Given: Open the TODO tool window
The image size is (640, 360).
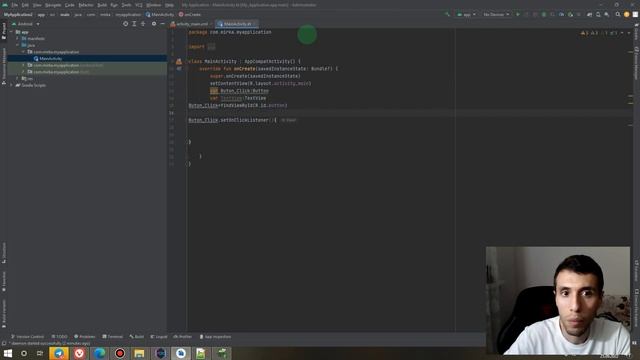Looking at the screenshot, I should click(x=60, y=337).
